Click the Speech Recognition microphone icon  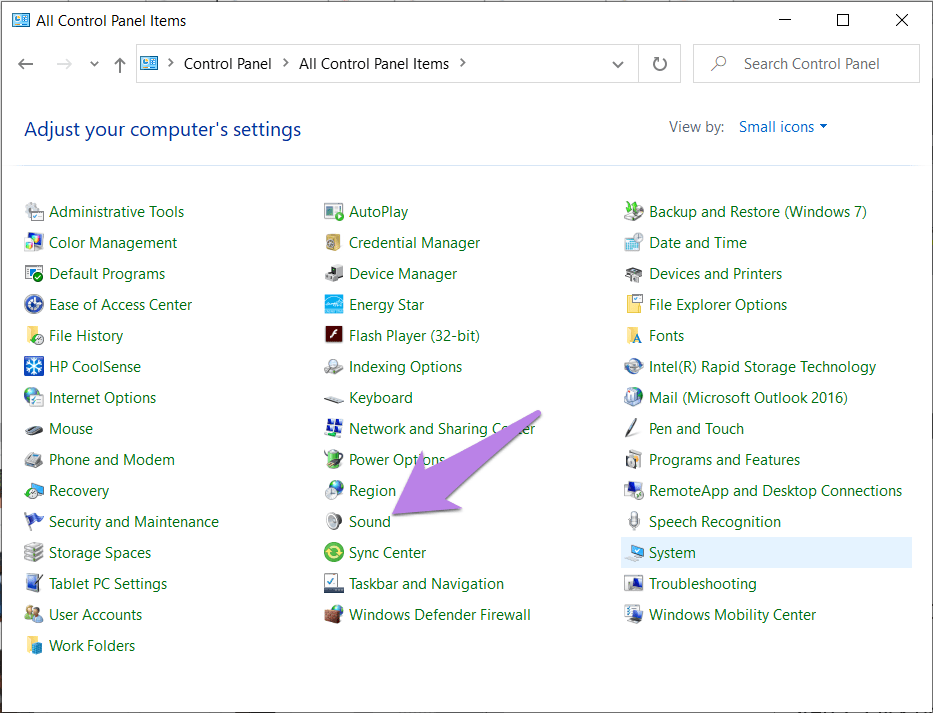(633, 522)
